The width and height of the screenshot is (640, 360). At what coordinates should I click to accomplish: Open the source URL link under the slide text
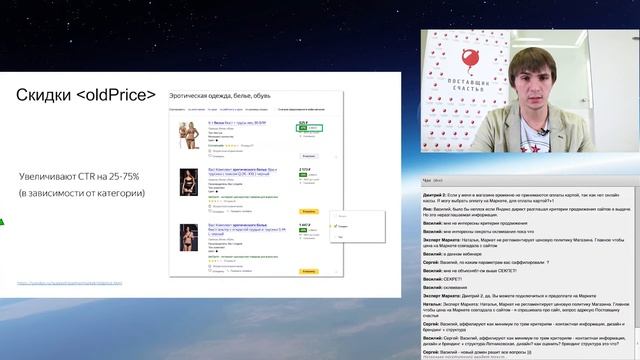coord(69,283)
